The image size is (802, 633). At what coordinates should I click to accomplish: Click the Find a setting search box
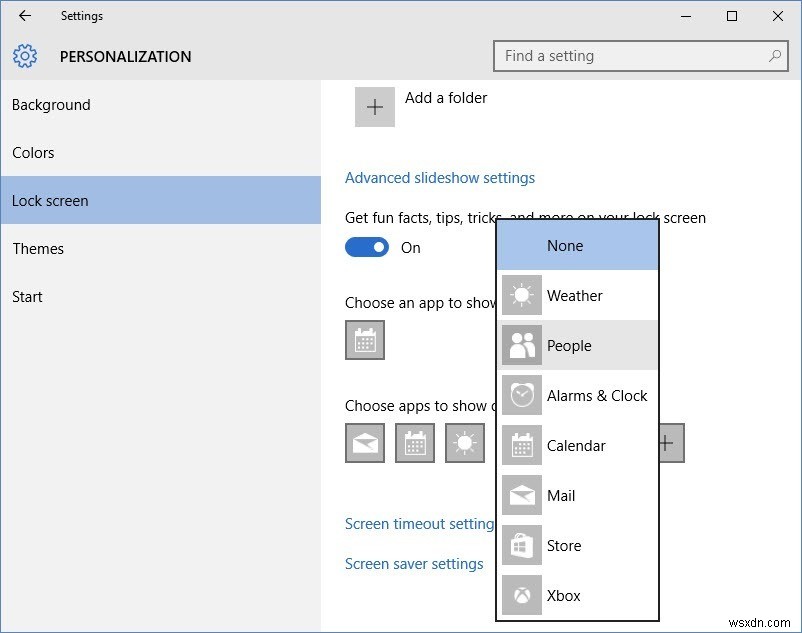(x=630, y=56)
